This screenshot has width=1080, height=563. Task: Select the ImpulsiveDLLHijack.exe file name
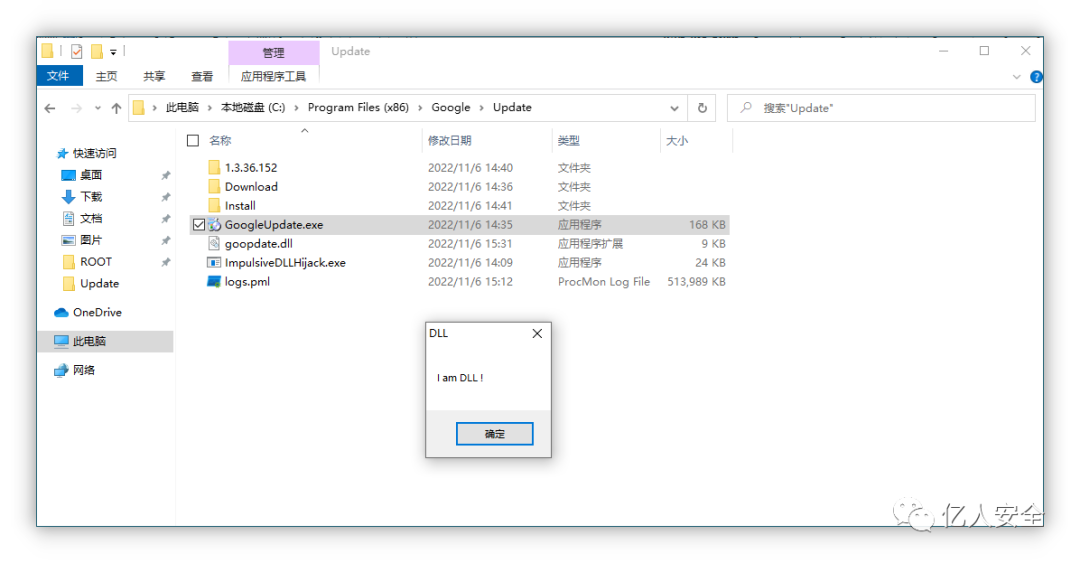(x=285, y=263)
